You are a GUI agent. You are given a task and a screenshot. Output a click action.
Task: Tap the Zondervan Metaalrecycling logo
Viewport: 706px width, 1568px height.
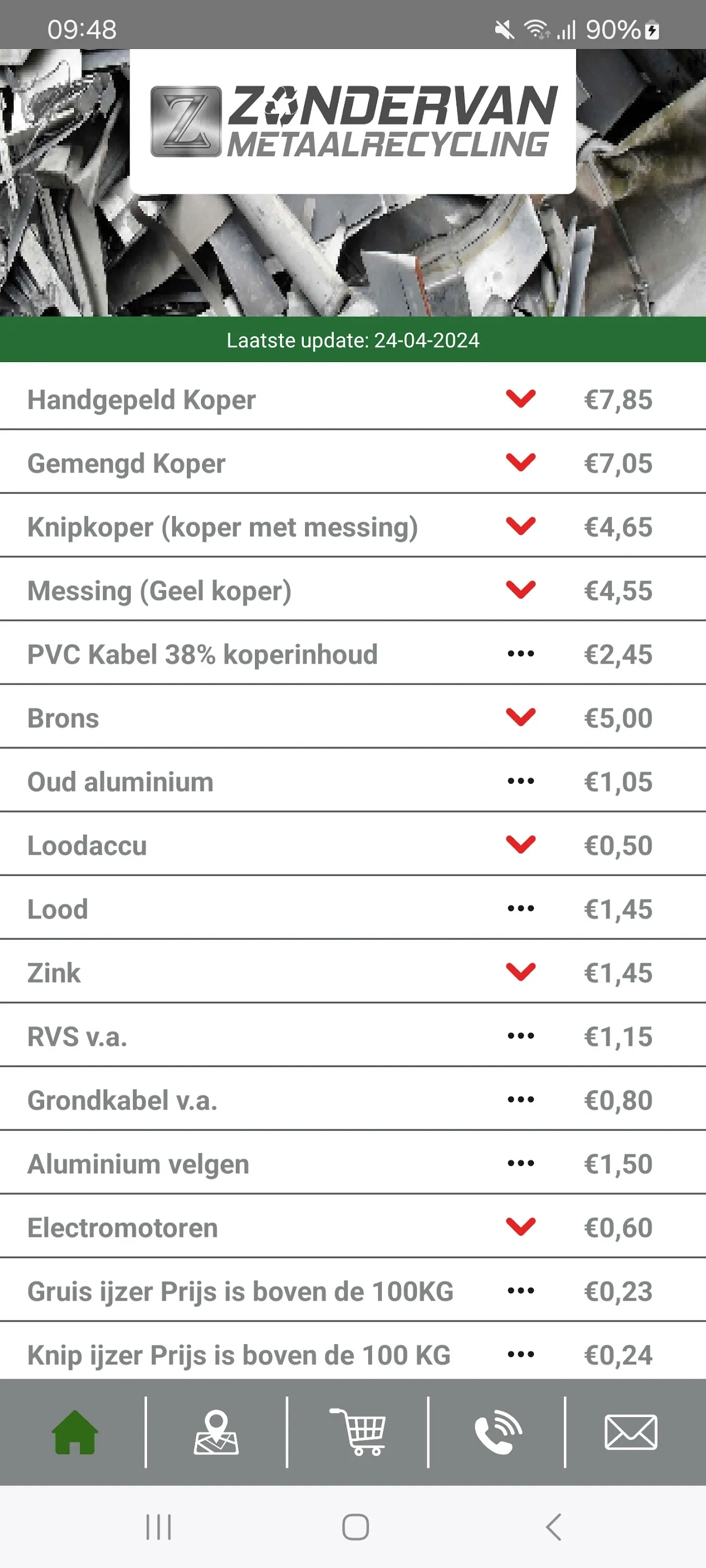(x=352, y=120)
